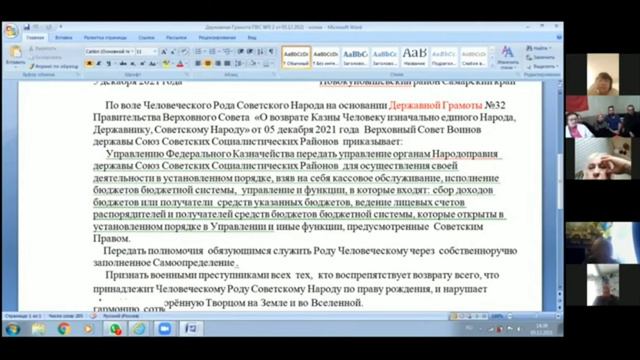This screenshot has height=360, width=640.
Task: Apply the red font color
Action: click(180, 64)
